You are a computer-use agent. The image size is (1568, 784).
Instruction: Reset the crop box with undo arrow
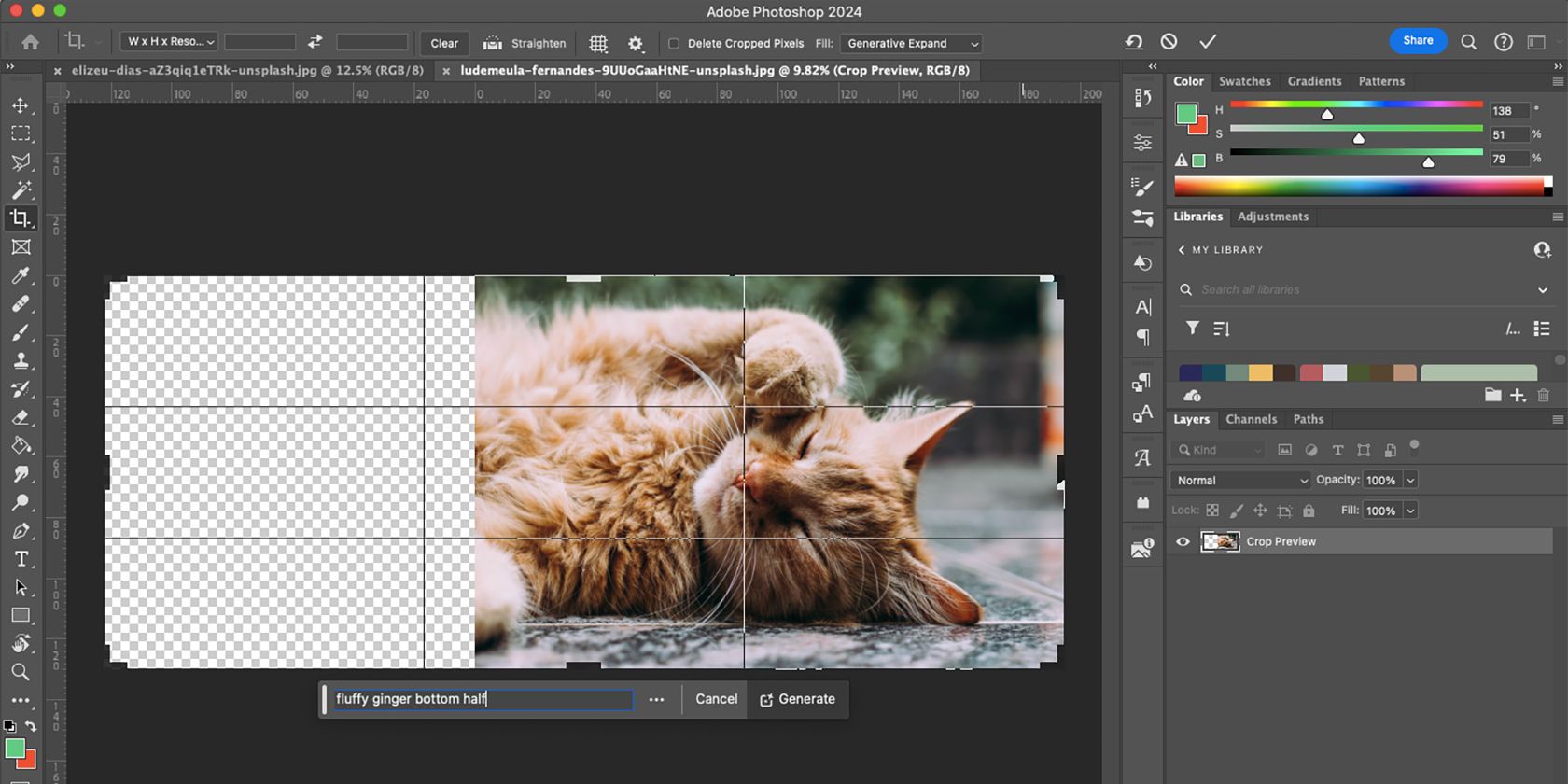tap(1134, 42)
